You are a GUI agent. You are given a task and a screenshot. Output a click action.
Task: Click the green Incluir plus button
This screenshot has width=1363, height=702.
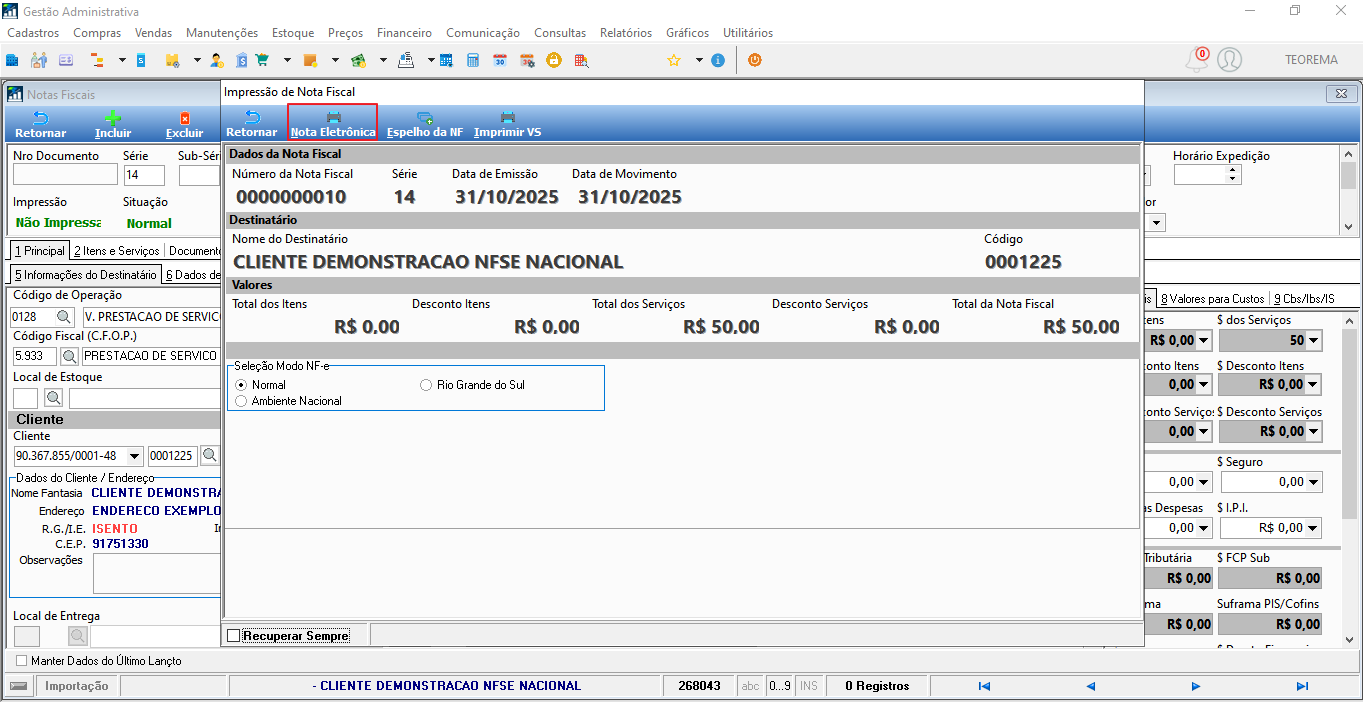click(x=113, y=124)
